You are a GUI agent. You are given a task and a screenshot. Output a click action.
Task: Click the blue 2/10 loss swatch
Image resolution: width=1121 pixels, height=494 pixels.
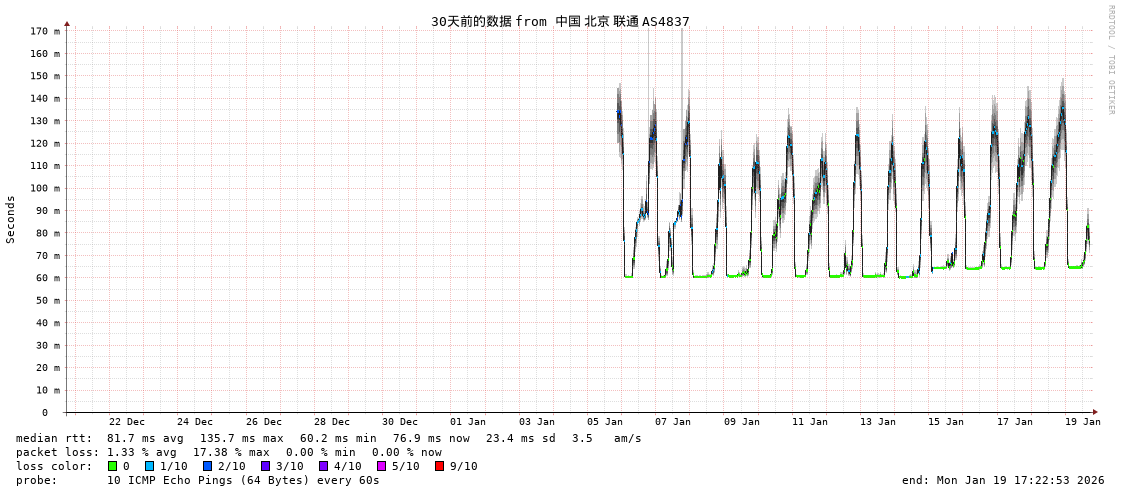point(207,466)
